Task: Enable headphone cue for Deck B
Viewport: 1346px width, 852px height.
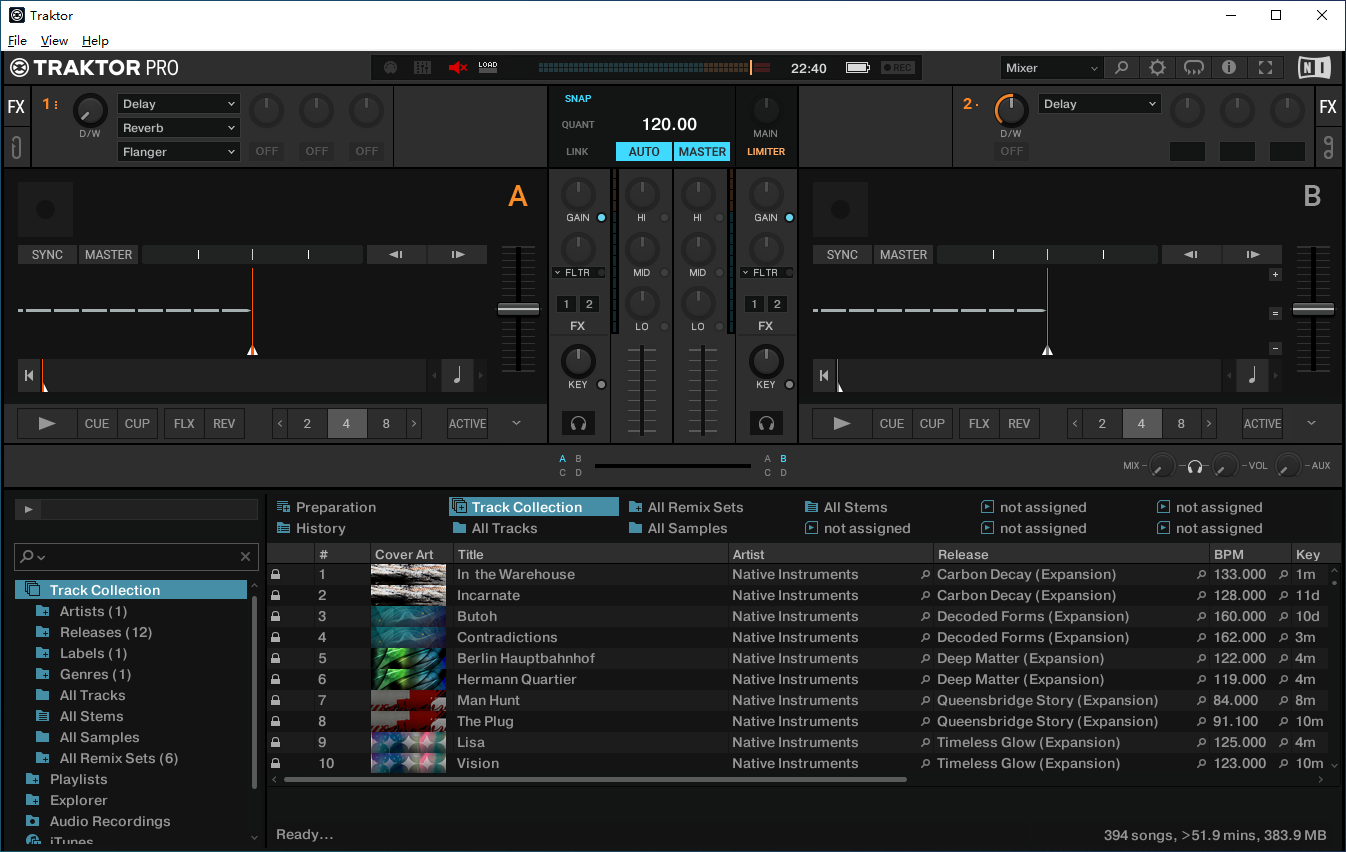Action: (x=766, y=424)
